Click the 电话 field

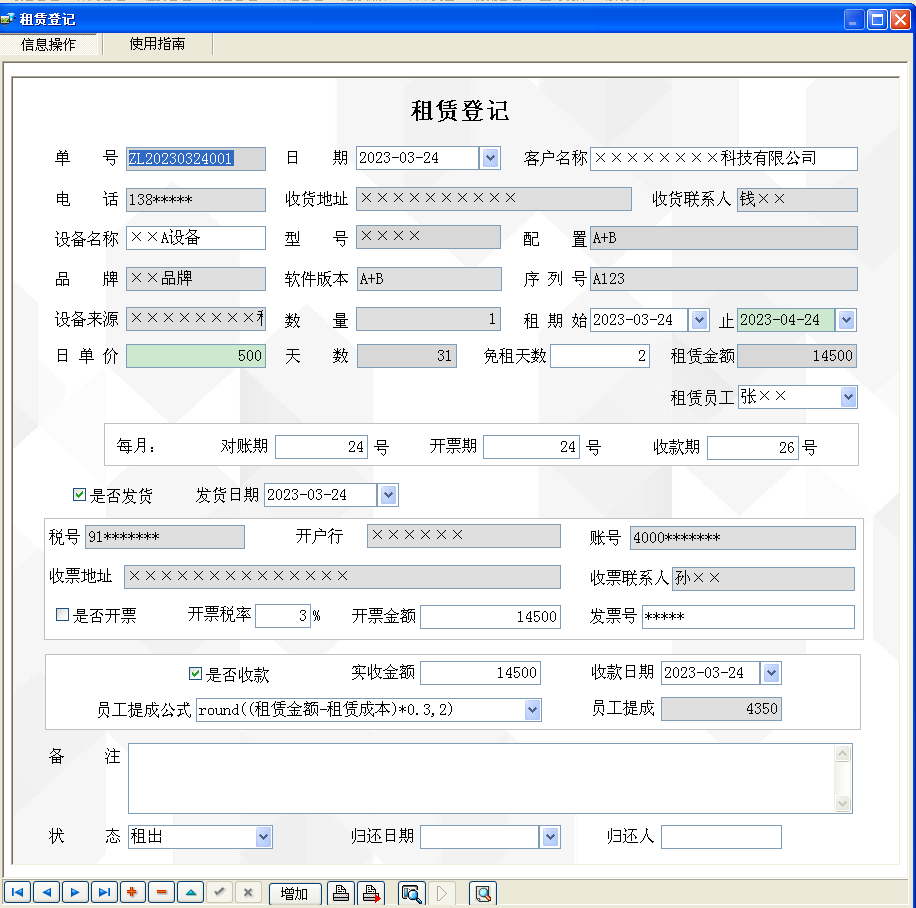(196, 200)
